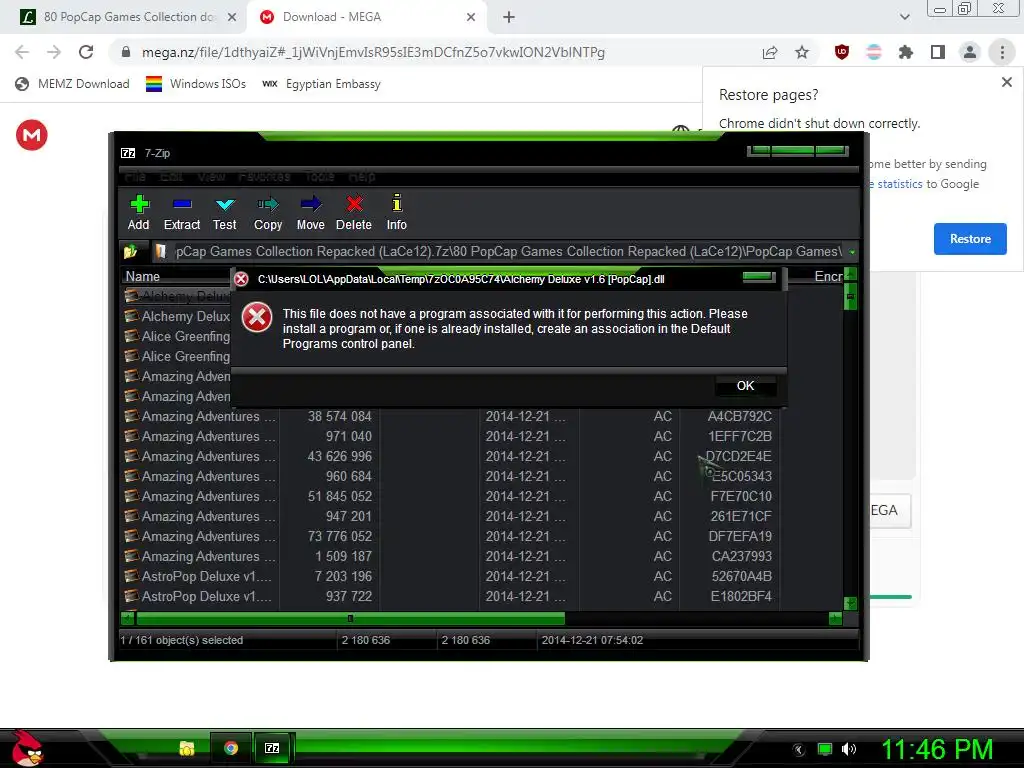Open the File menu in 7-Zip
This screenshot has height=768, width=1024.
[x=135, y=176]
